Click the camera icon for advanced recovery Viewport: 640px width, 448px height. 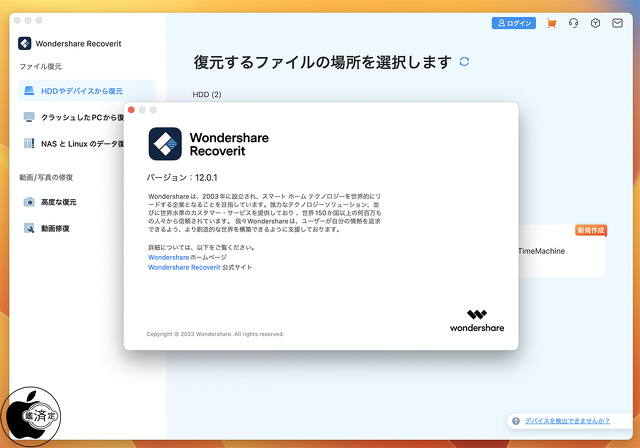click(x=29, y=202)
